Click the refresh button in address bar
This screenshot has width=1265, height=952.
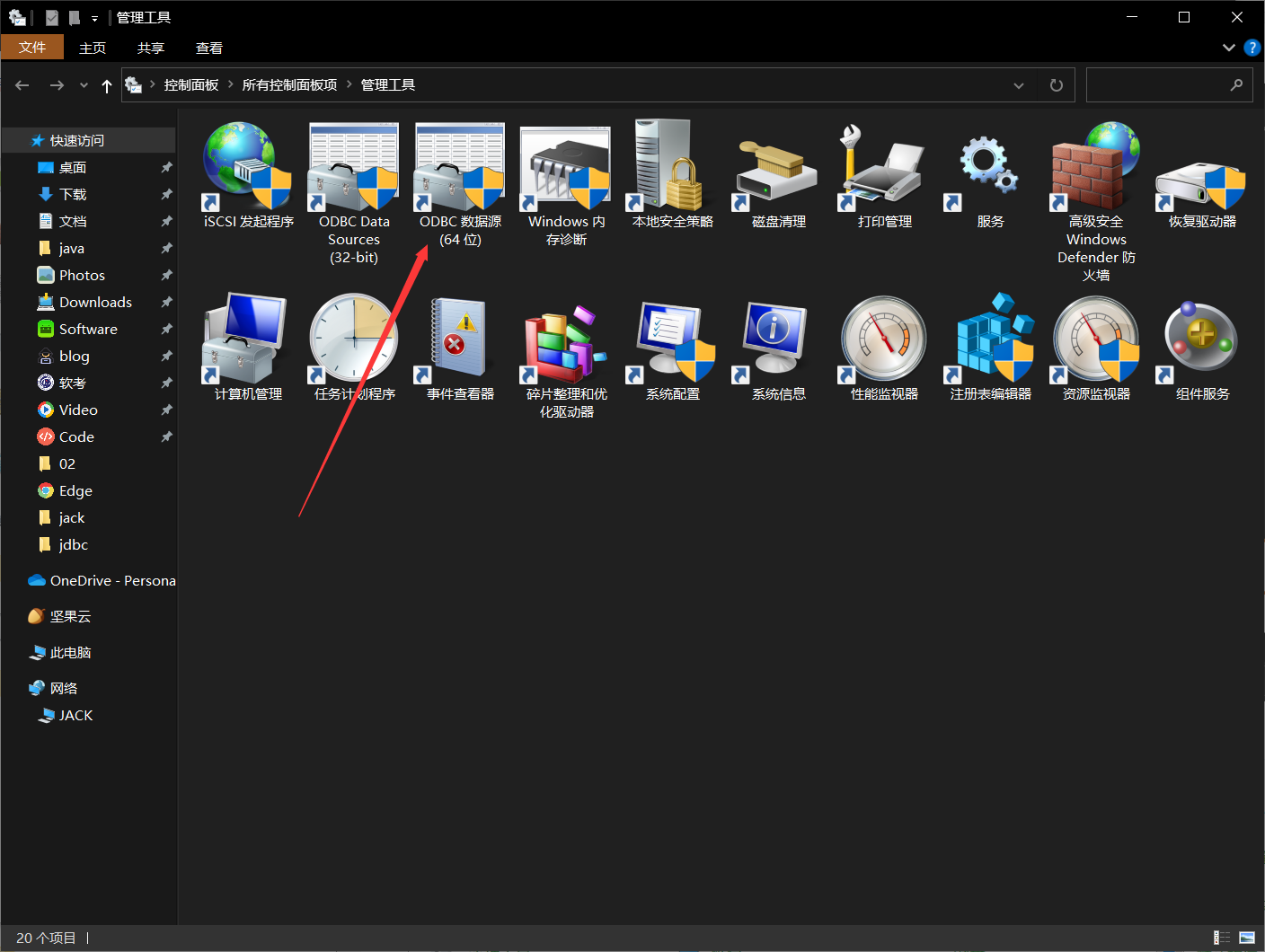(x=1057, y=85)
